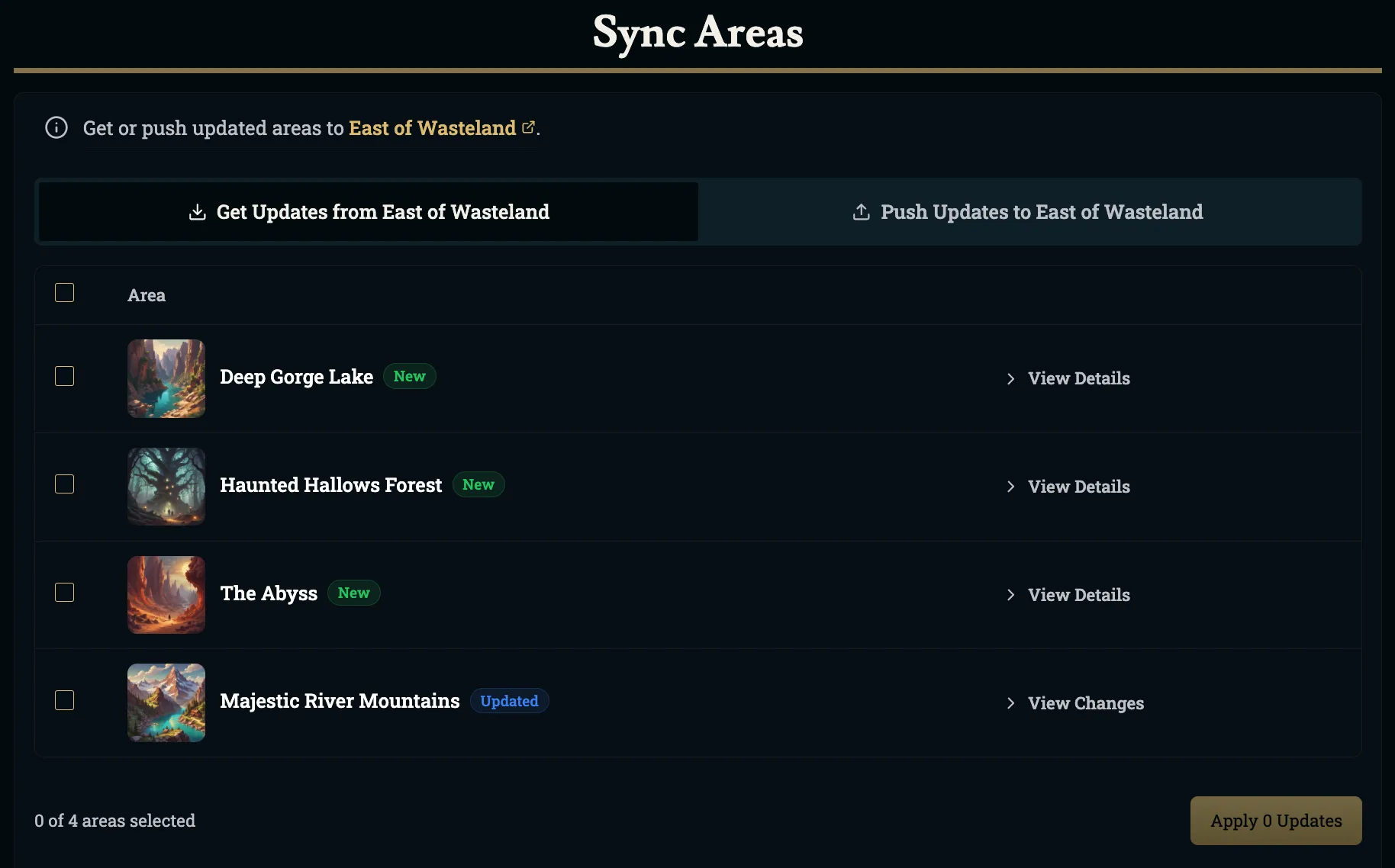Click the info icon next to the sync description
This screenshot has height=868, width=1395.
[x=56, y=127]
